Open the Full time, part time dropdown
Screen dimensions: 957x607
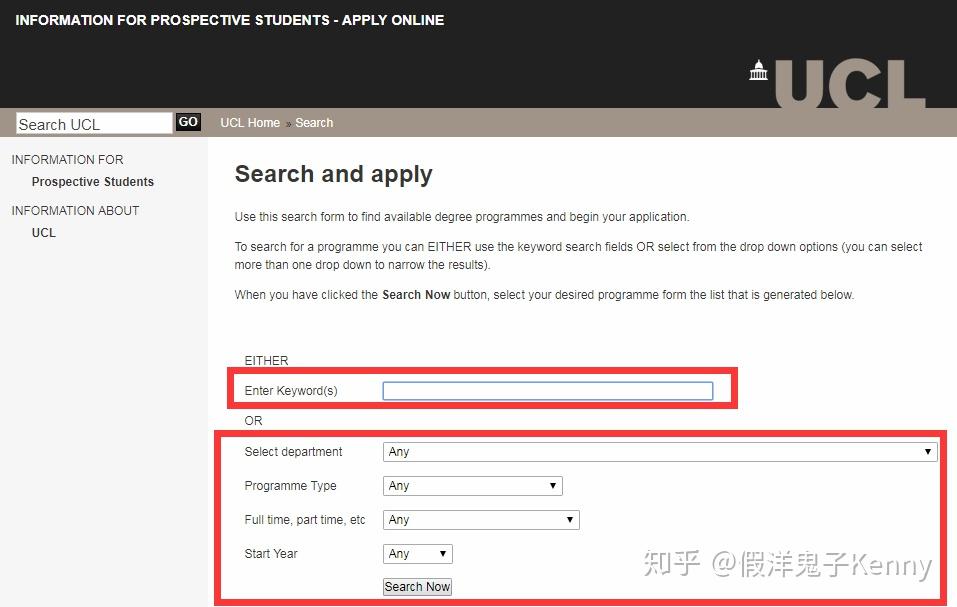point(480,519)
